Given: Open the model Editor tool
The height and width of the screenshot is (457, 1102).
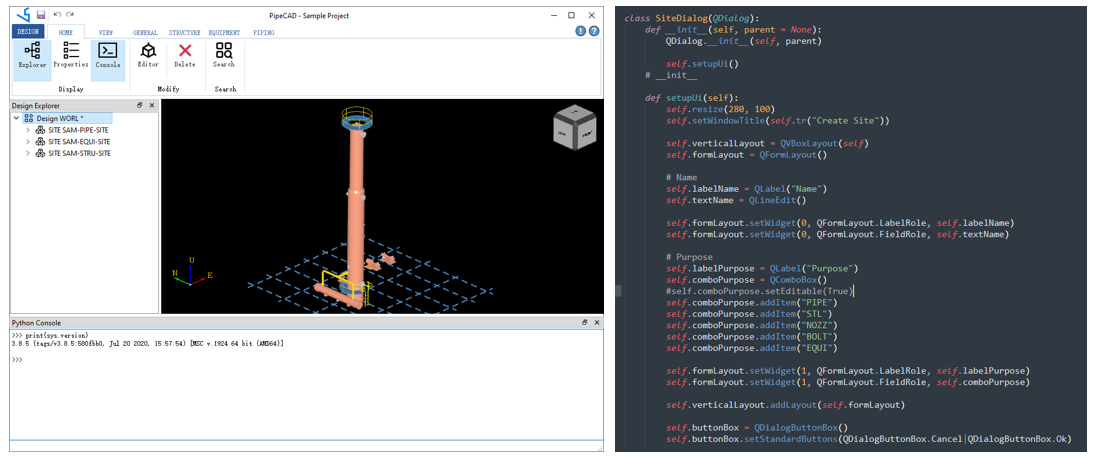Looking at the screenshot, I should click(148, 56).
